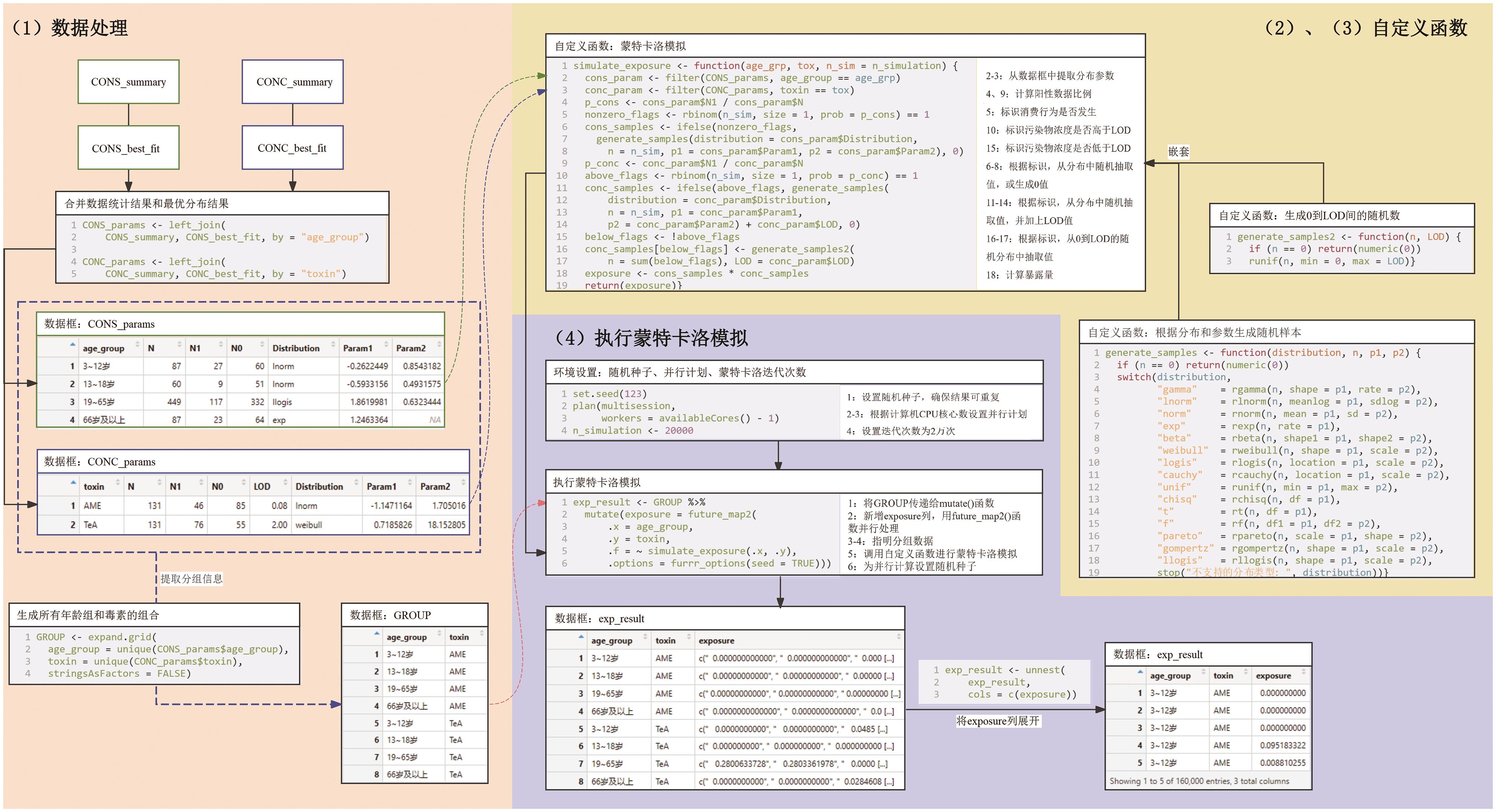The image size is (1496, 812).
Task: Click Param2 sort arrows in CONC_params table
Action: (x=464, y=483)
